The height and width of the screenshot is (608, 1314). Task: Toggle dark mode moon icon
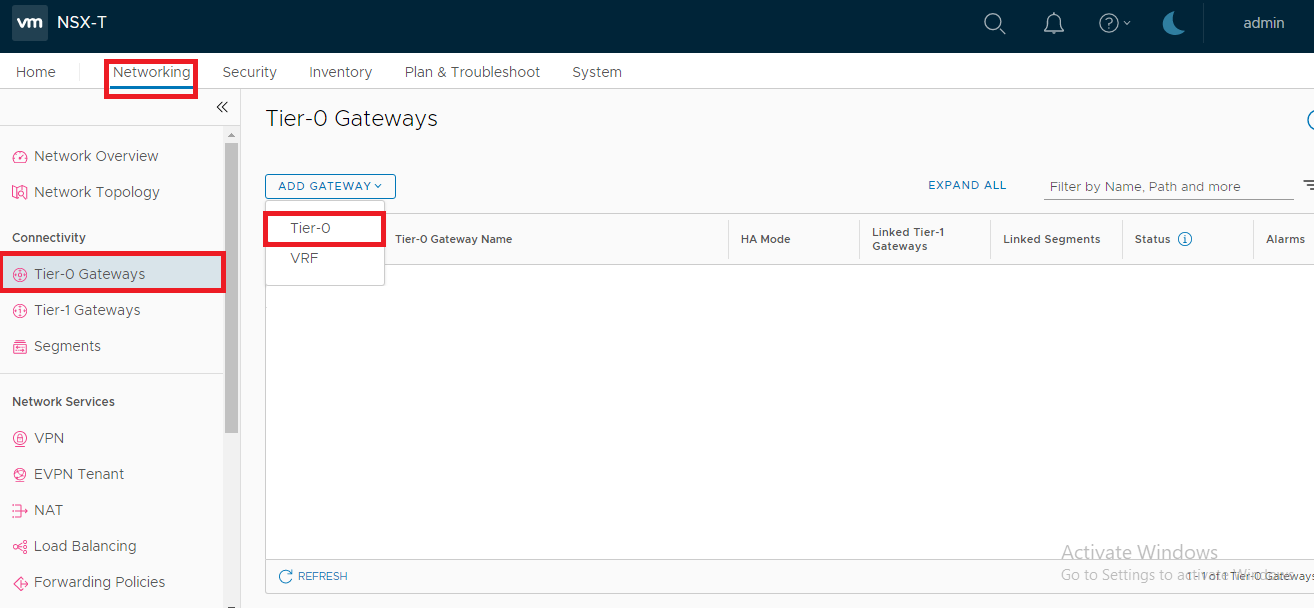pyautogui.click(x=1173, y=23)
